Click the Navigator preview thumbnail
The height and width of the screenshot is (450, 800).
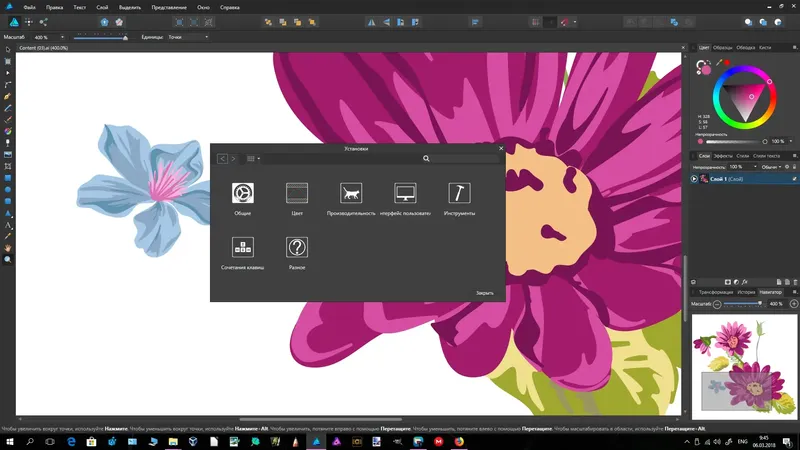point(744,366)
